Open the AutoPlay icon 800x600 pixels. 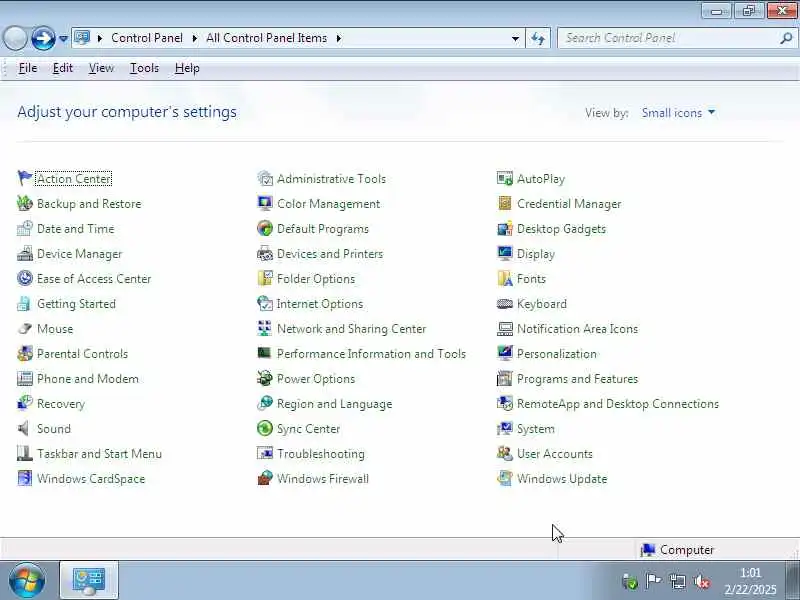click(505, 178)
